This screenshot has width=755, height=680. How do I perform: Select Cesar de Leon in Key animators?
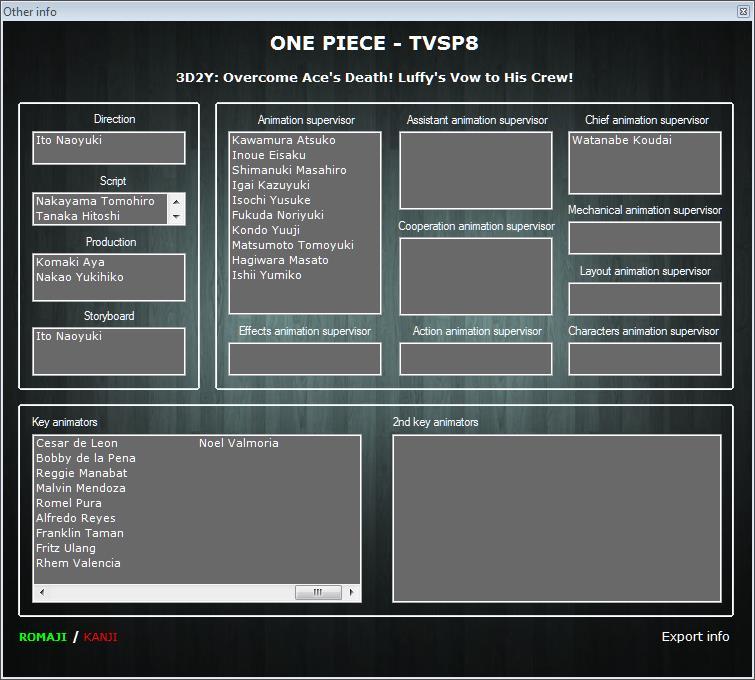click(77, 443)
